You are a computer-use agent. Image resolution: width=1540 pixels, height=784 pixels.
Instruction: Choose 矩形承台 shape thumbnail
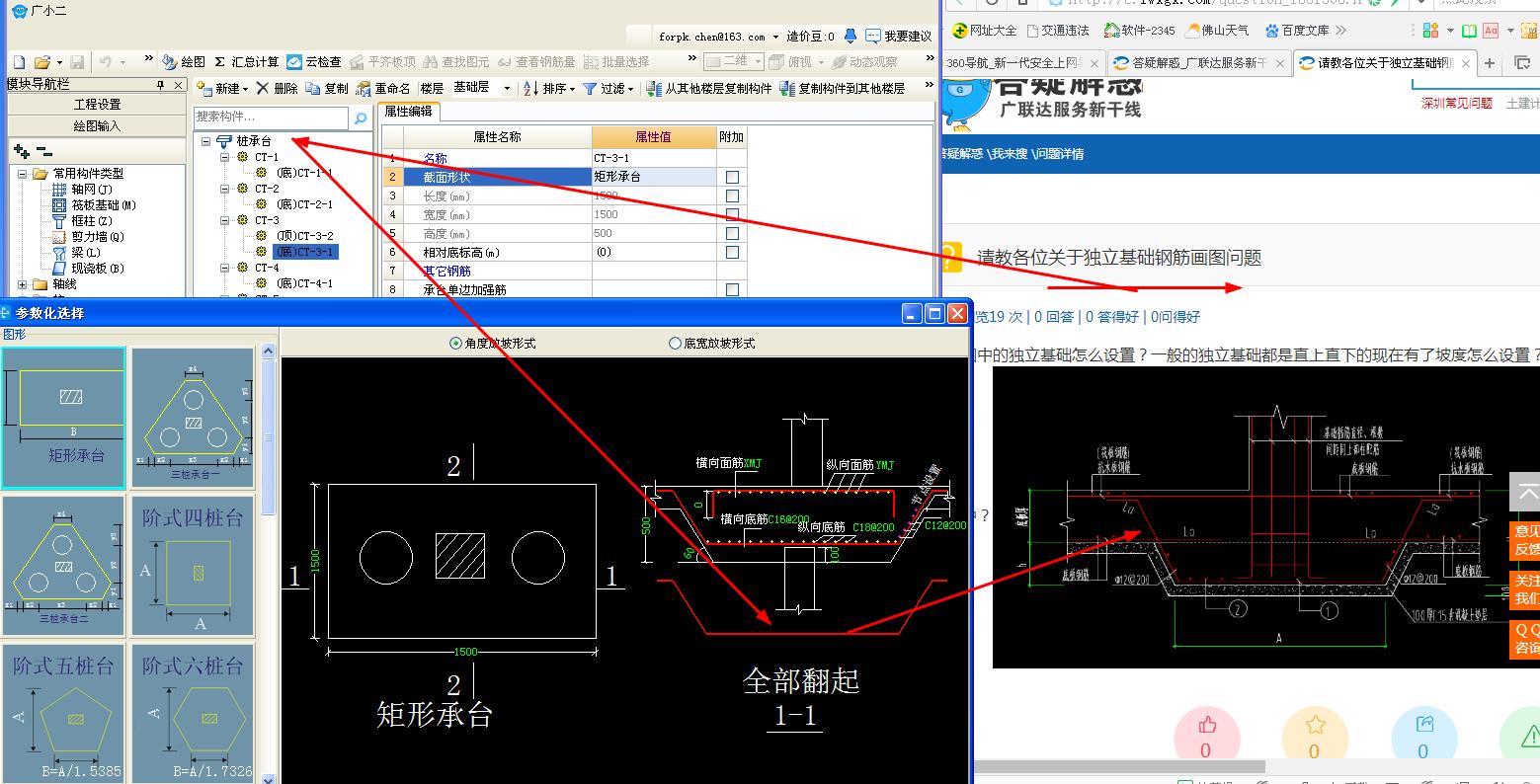(64, 417)
